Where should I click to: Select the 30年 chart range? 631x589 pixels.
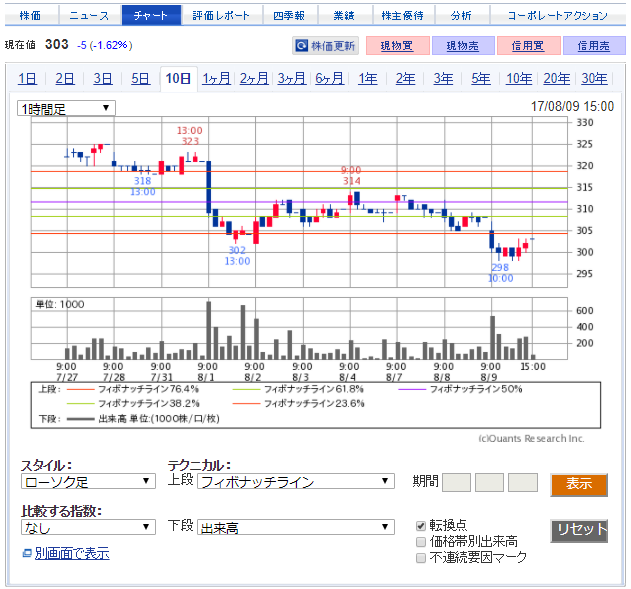click(595, 78)
